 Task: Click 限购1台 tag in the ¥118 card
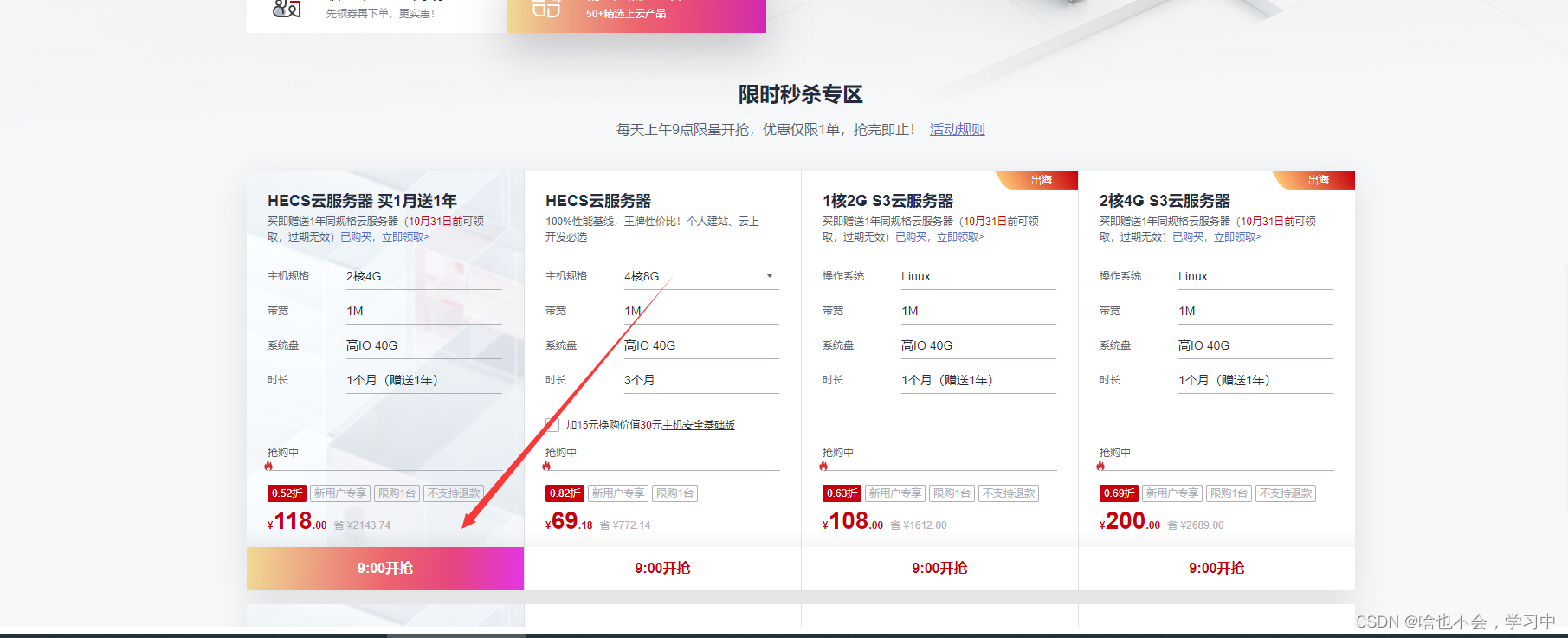pos(397,493)
